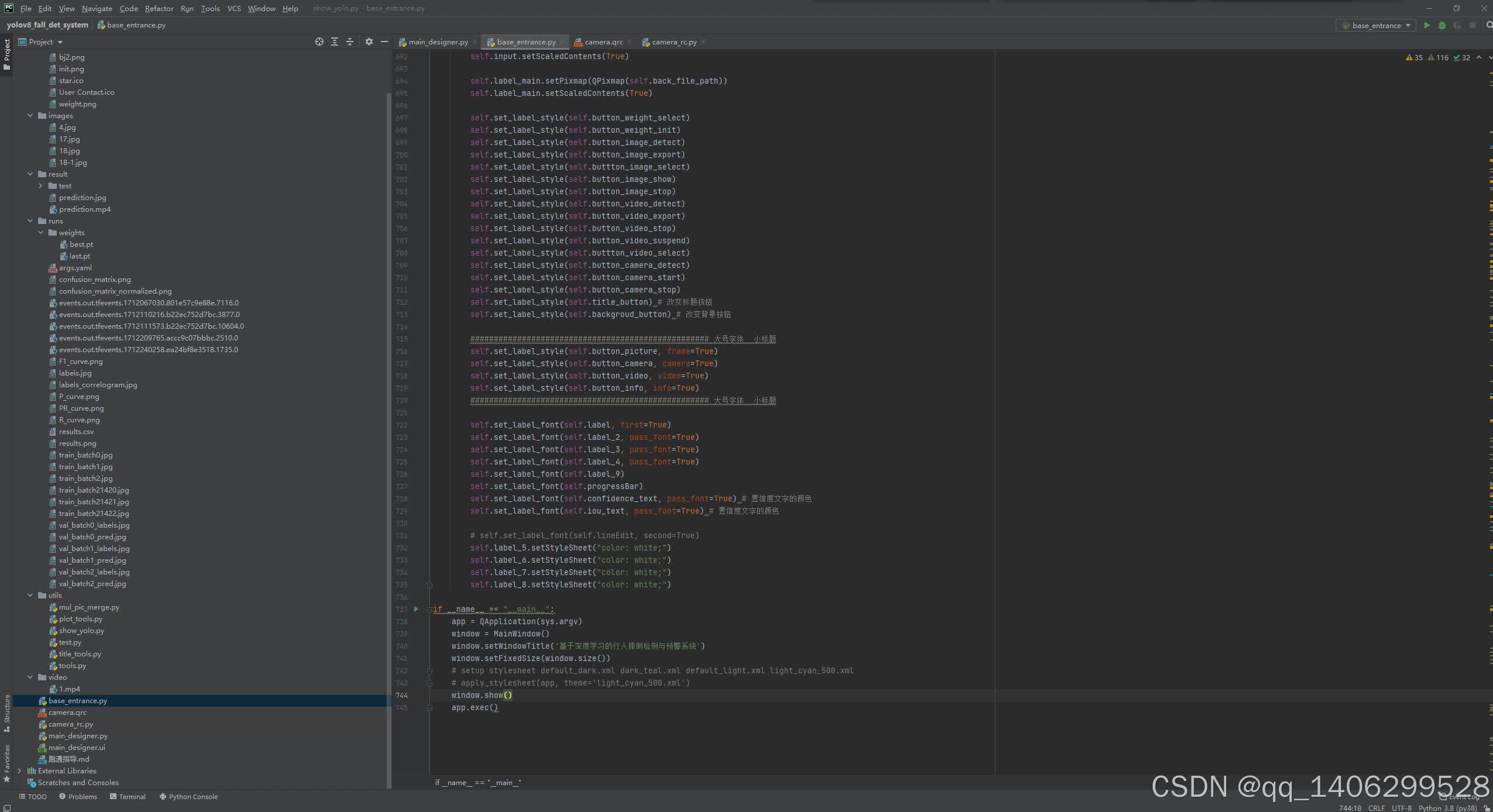The image size is (1493, 812).
Task: Click Python 3.8 interpreter in status bar
Action: pyautogui.click(x=1447, y=808)
